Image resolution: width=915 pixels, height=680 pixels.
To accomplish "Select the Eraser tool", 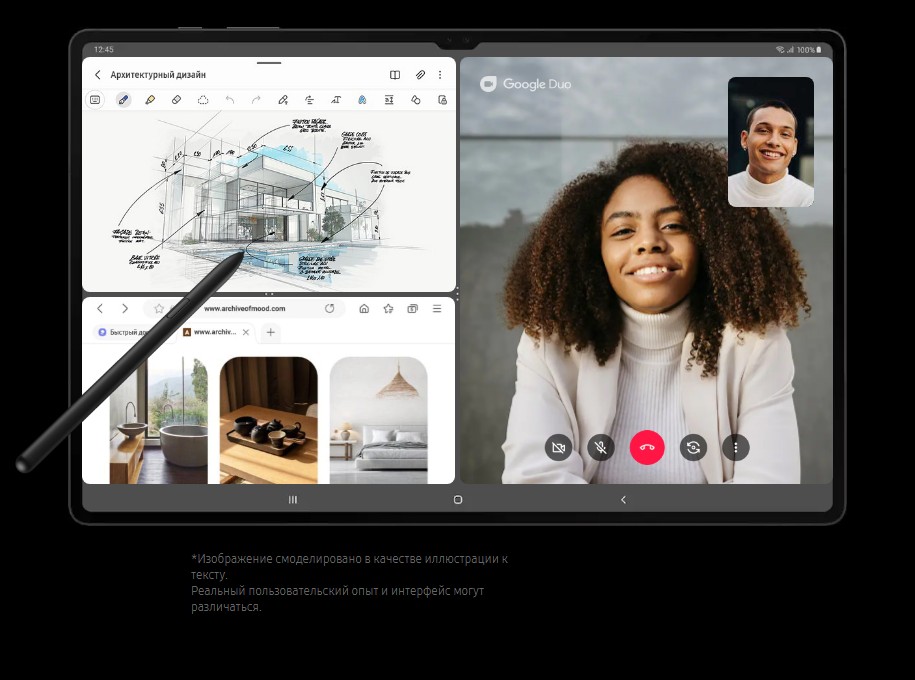I will pos(176,100).
